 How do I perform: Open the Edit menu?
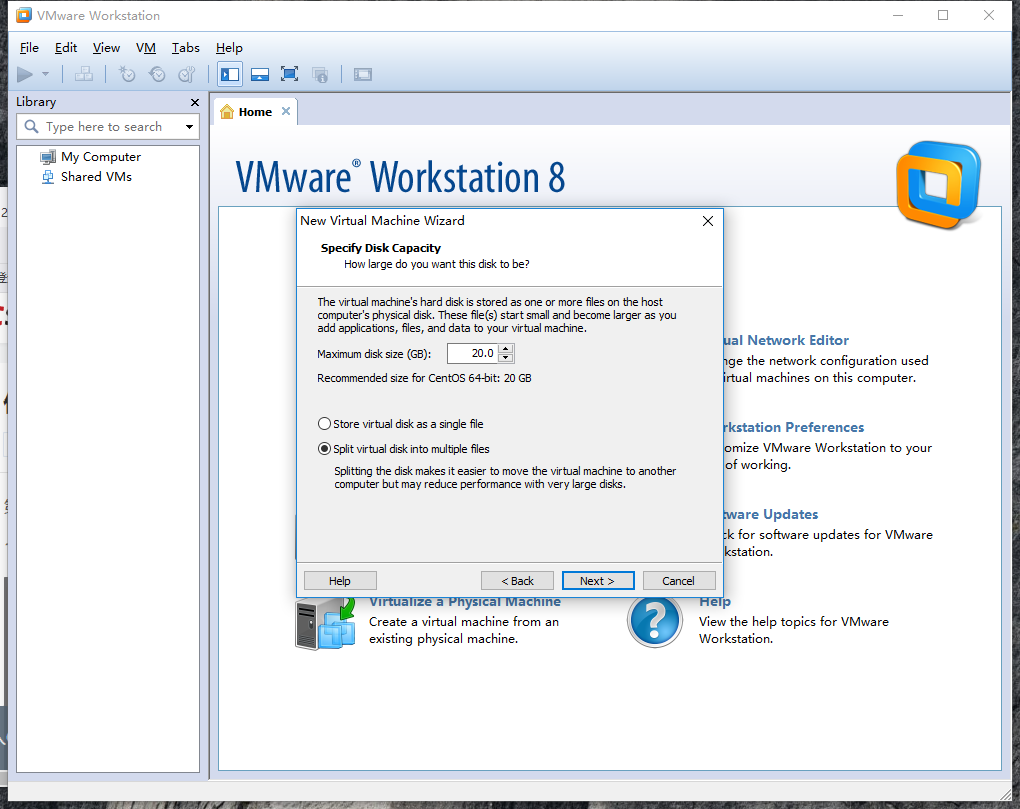coord(66,47)
